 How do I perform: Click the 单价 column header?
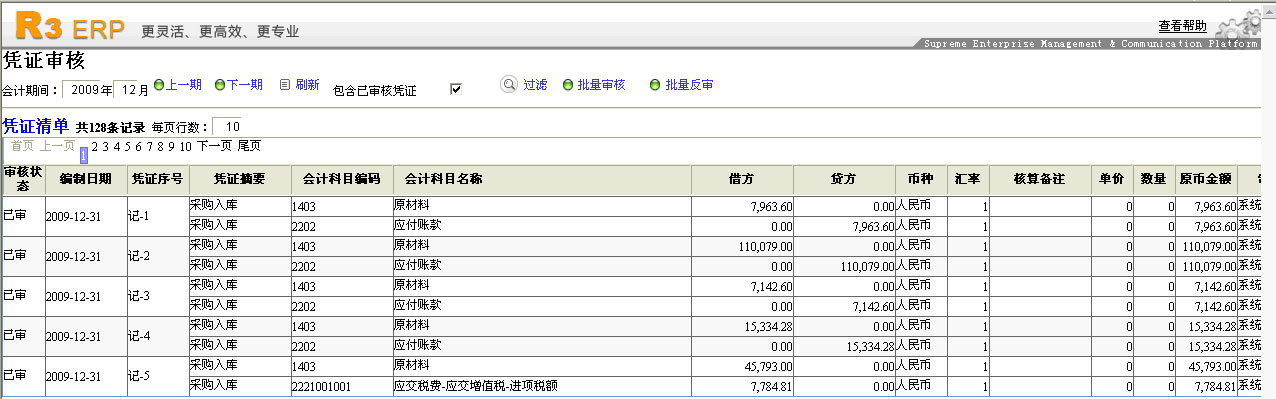click(x=1112, y=180)
